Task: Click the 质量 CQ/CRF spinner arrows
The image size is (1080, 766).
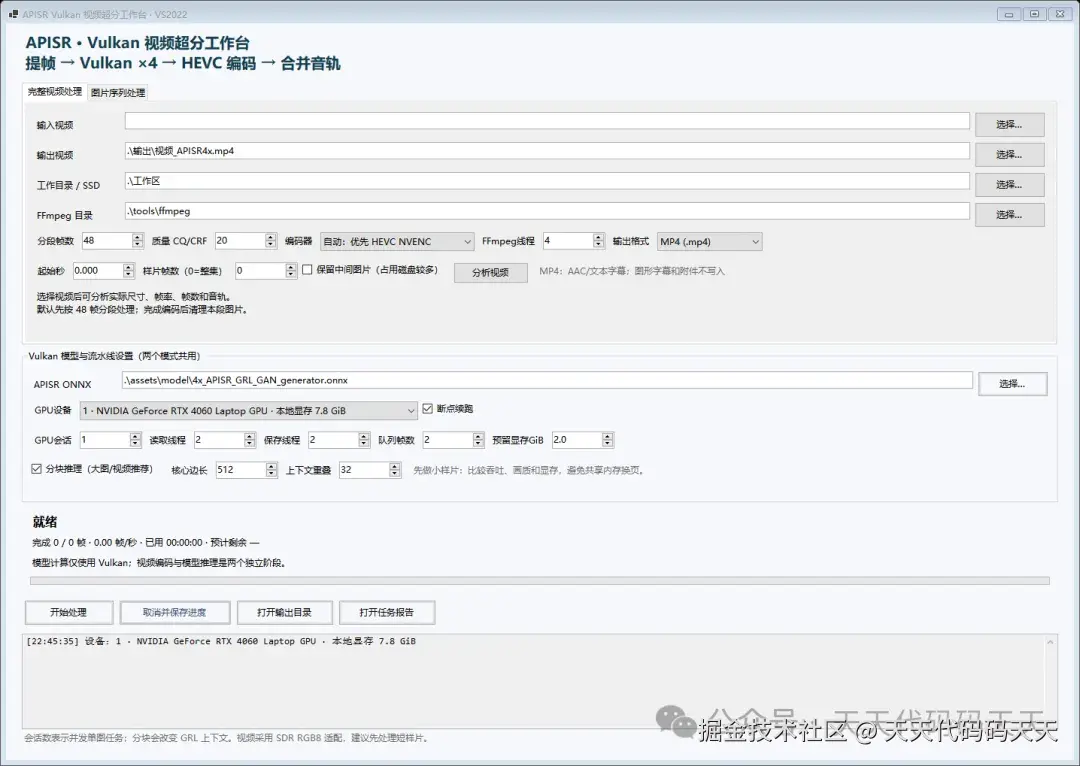Action: pyautogui.click(x=271, y=240)
